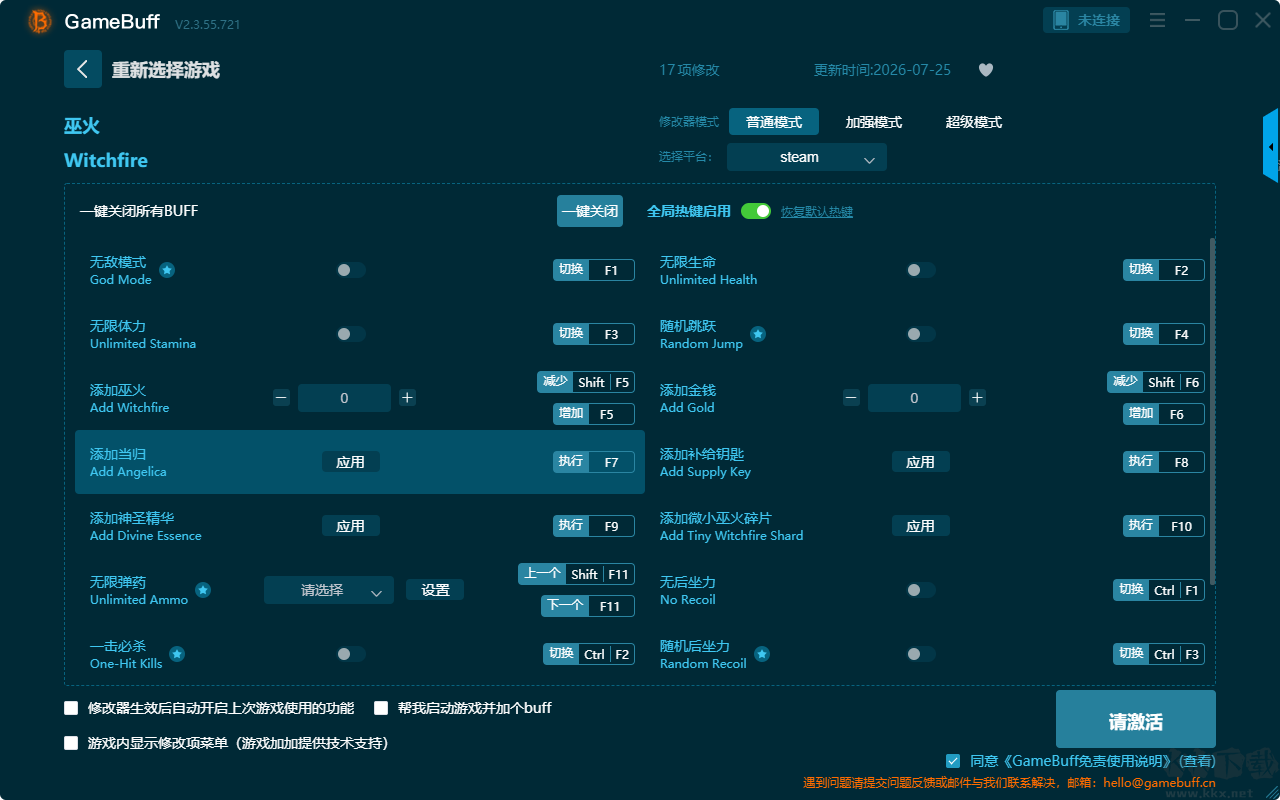Click the Add Gold amount input field
Screen dimensions: 1280x800
[x=914, y=398]
